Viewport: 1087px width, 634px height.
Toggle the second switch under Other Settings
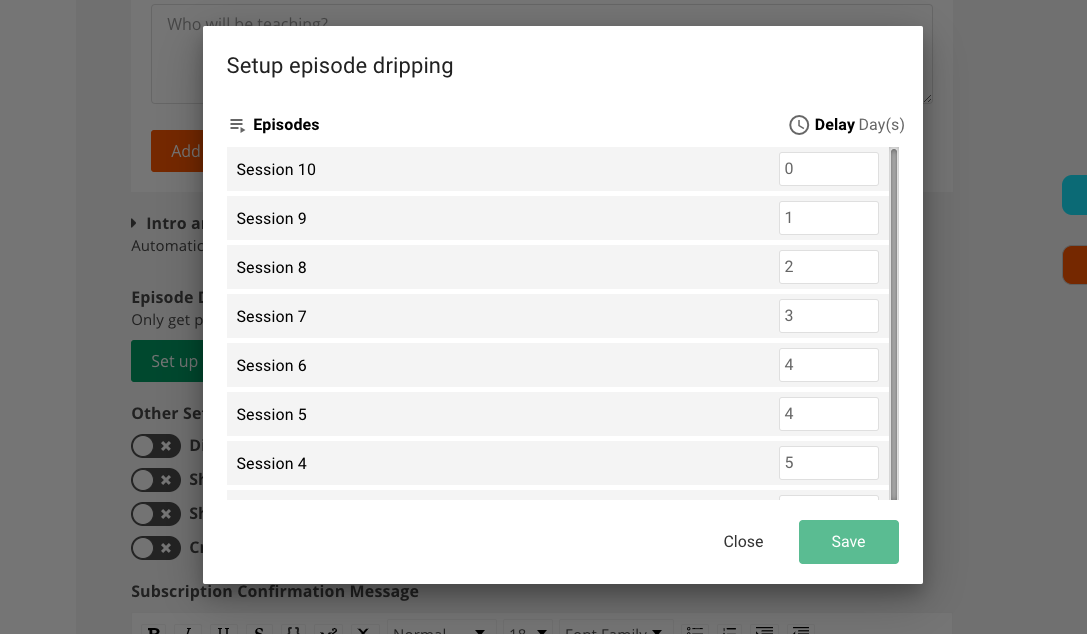(156, 480)
